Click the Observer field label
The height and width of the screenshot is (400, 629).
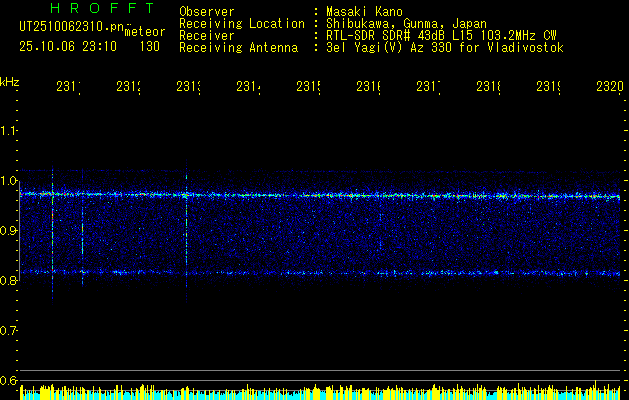click(207, 12)
